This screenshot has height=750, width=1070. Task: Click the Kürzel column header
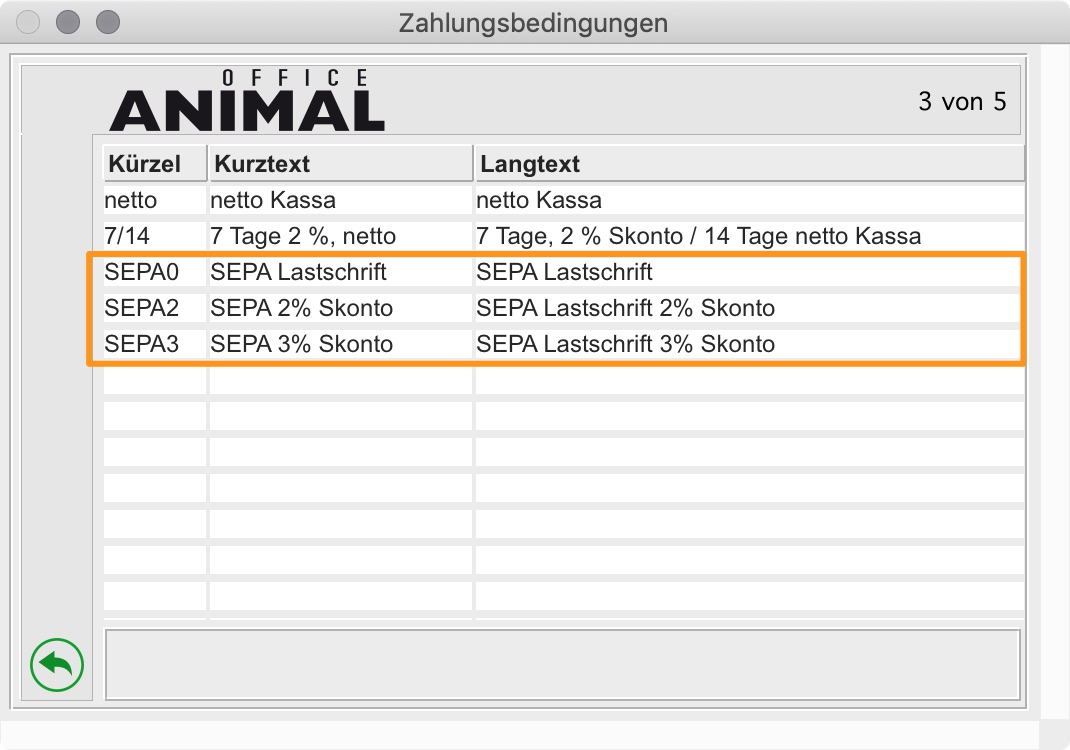[x=154, y=163]
